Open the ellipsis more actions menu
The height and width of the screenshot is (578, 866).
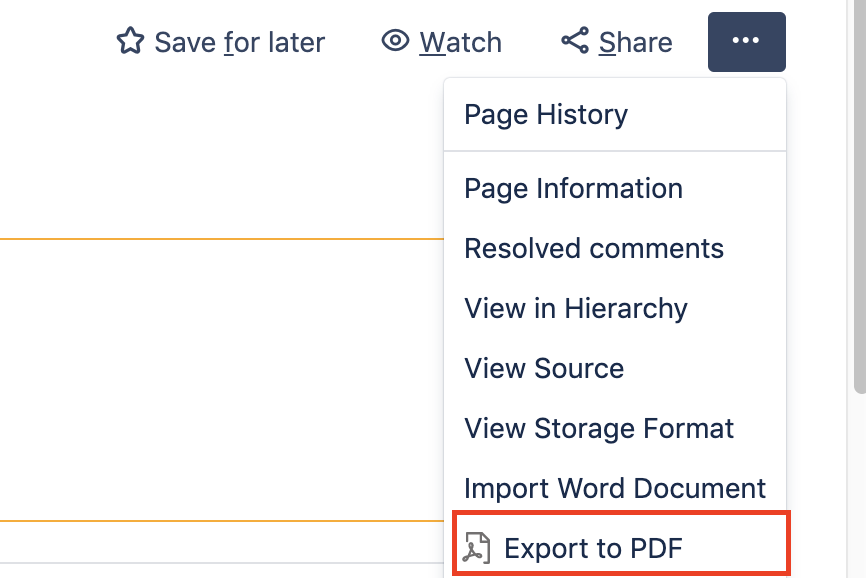(746, 41)
